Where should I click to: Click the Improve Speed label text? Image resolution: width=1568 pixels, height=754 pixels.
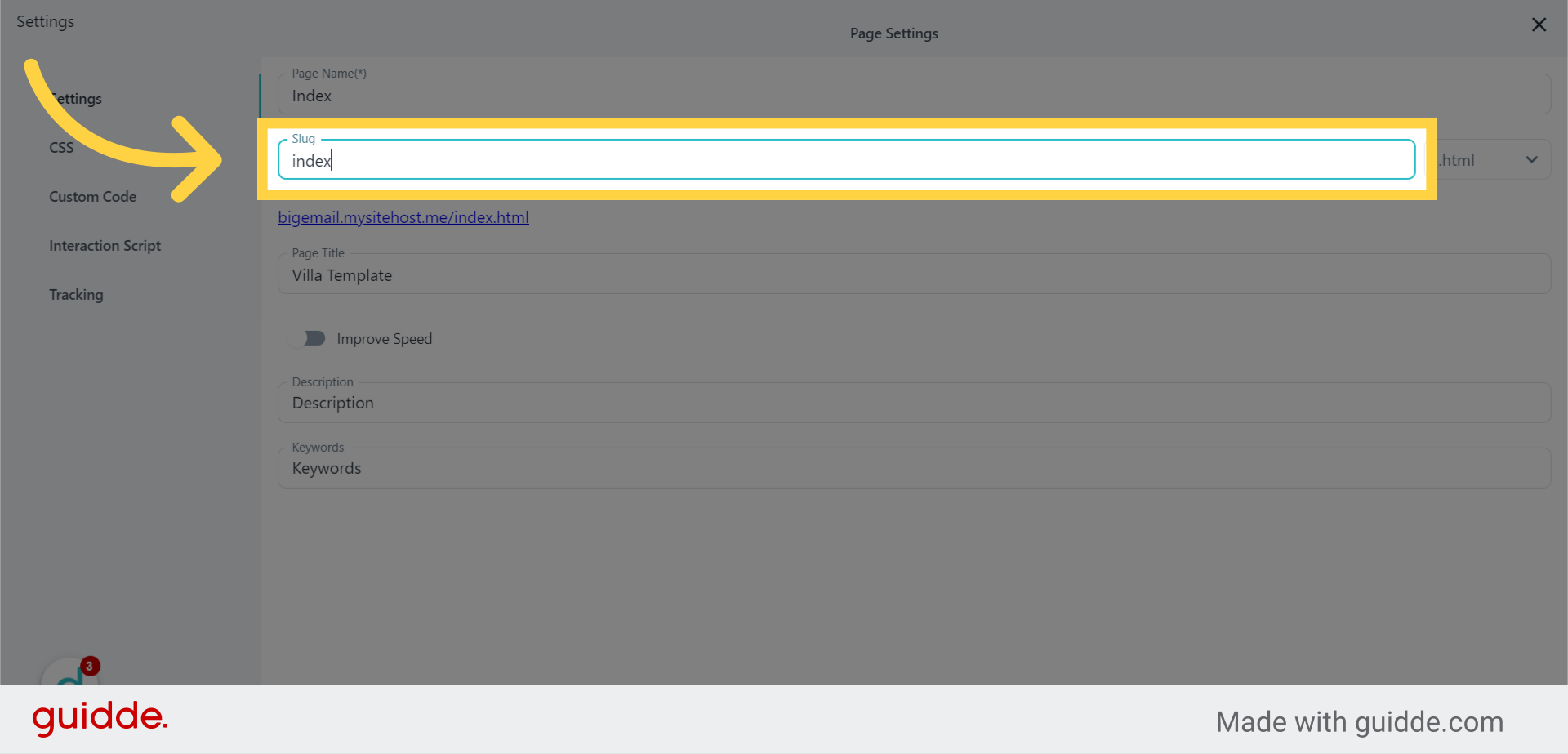(384, 339)
